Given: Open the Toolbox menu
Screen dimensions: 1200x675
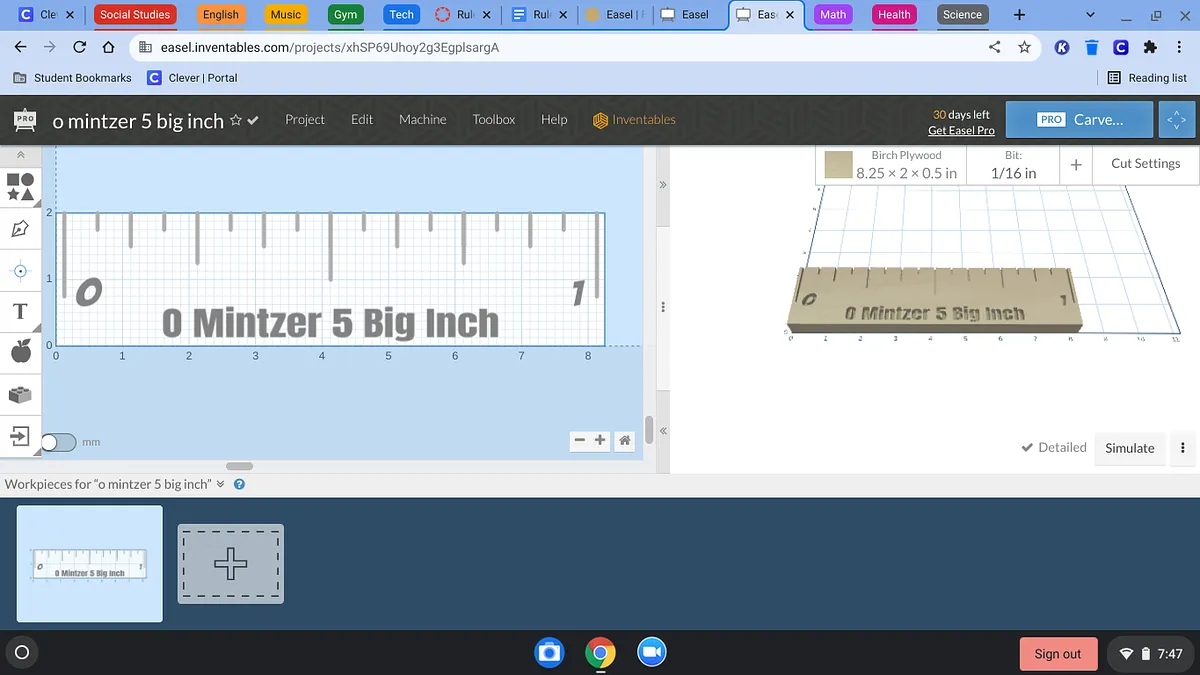Looking at the screenshot, I should coord(494,120).
